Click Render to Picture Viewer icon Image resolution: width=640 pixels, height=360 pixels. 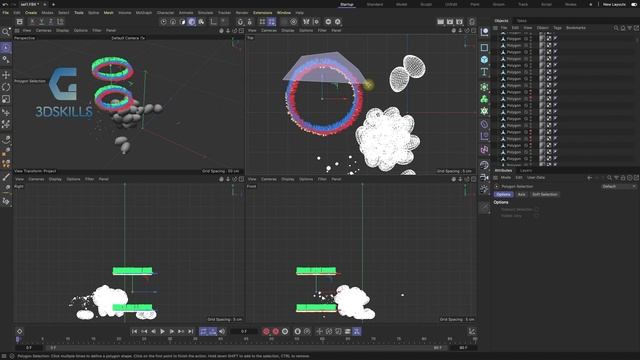(450, 22)
